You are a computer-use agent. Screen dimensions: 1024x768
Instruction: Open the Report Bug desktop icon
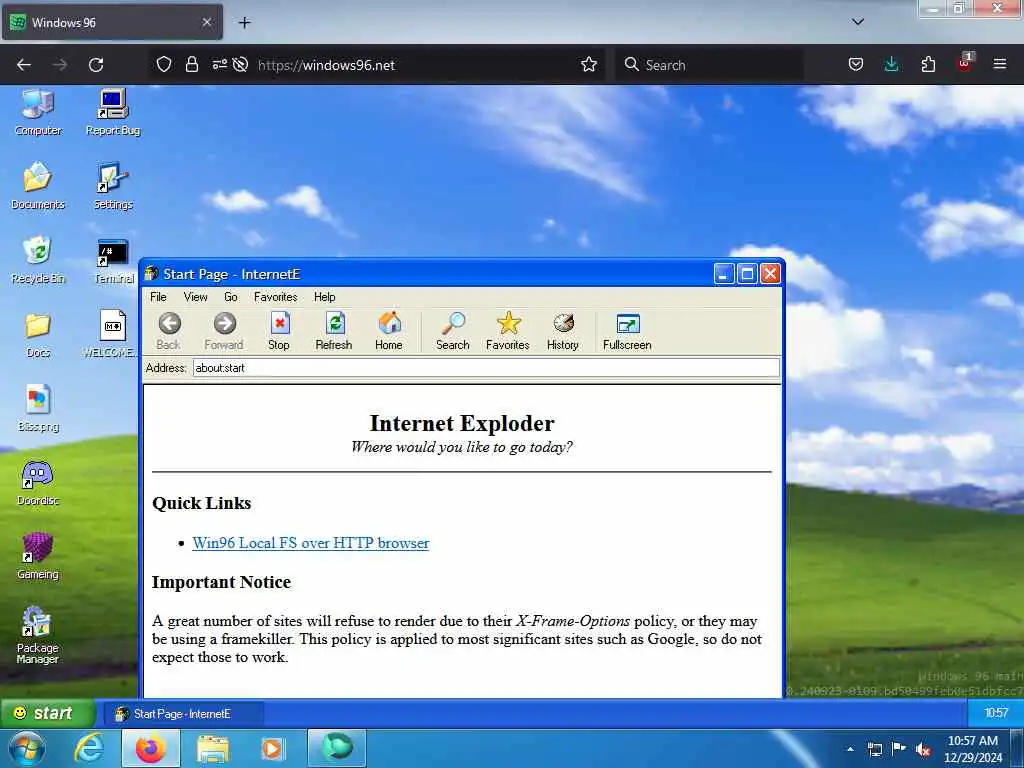click(x=113, y=112)
